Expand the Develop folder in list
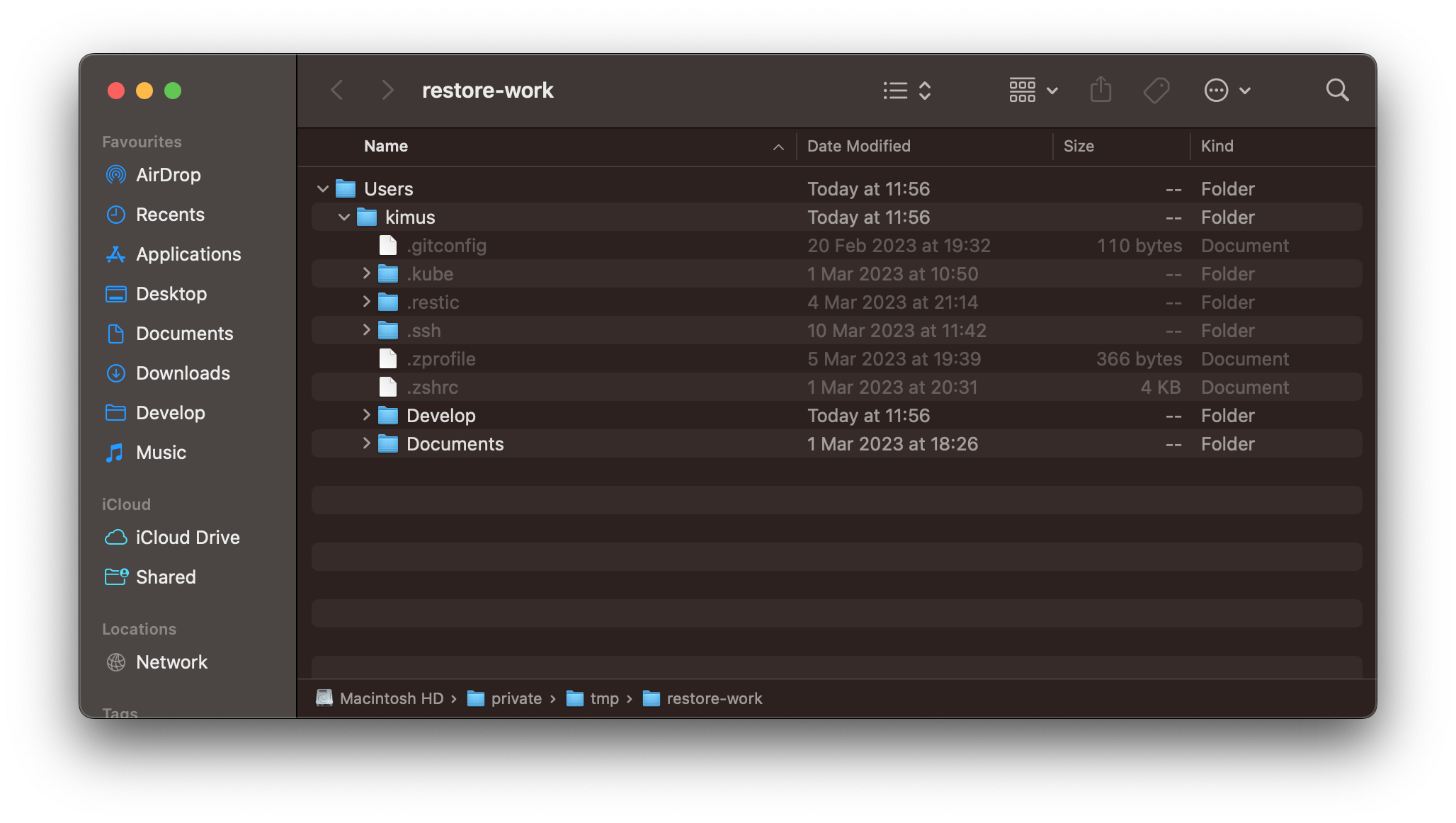The image size is (1456, 823). (366, 415)
